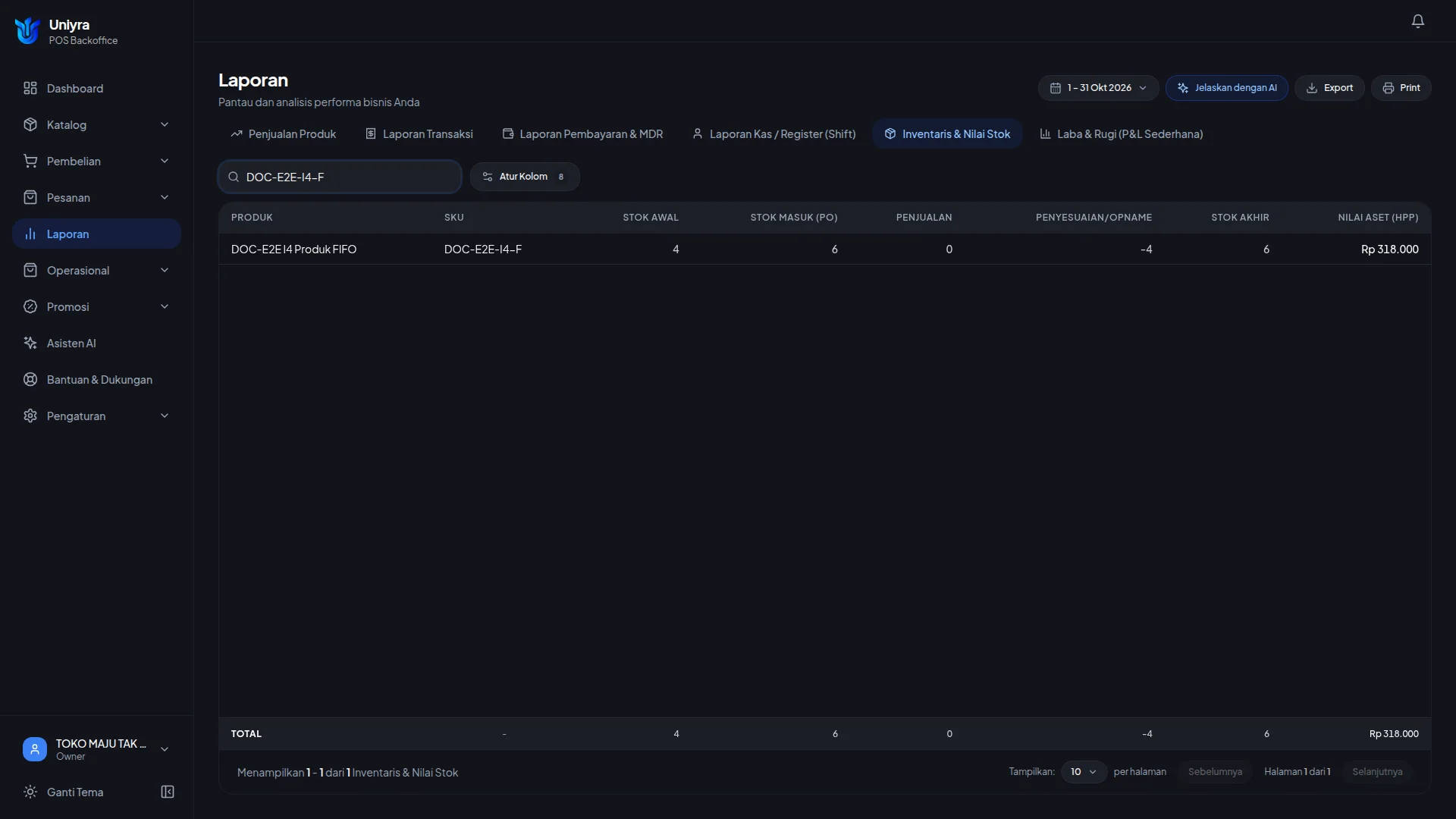Click the calendar icon in date picker

[x=1055, y=88]
